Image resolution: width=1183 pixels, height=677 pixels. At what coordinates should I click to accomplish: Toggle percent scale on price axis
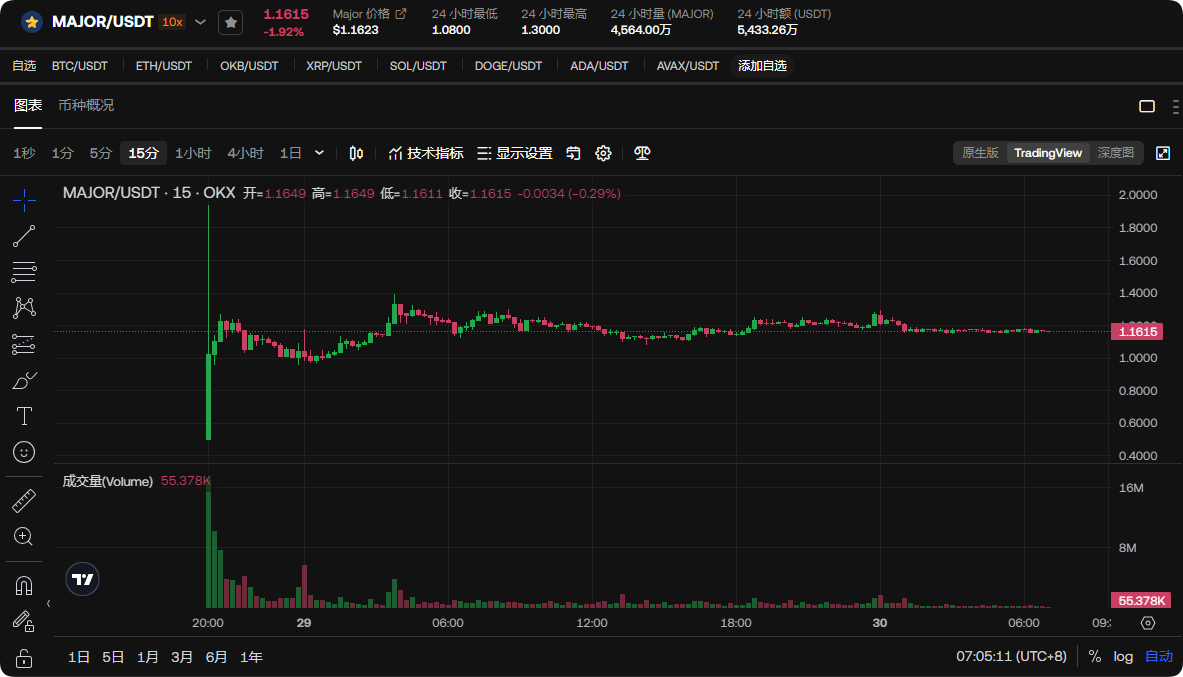[1095, 657]
